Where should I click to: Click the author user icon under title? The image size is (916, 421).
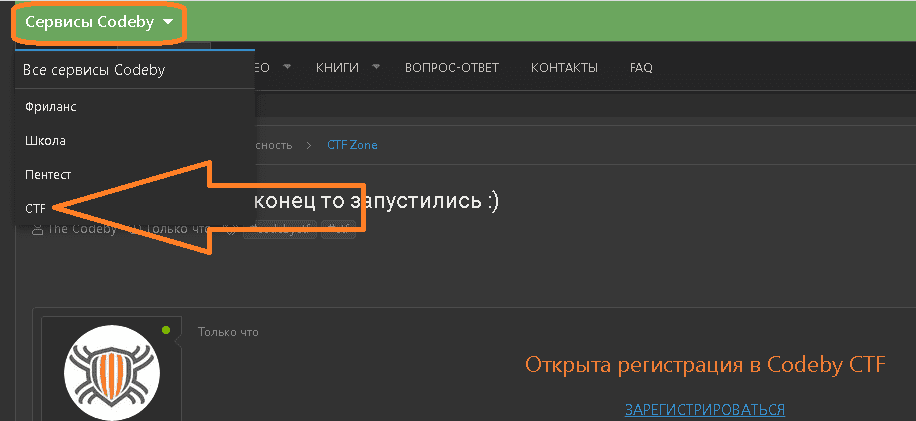(38, 229)
